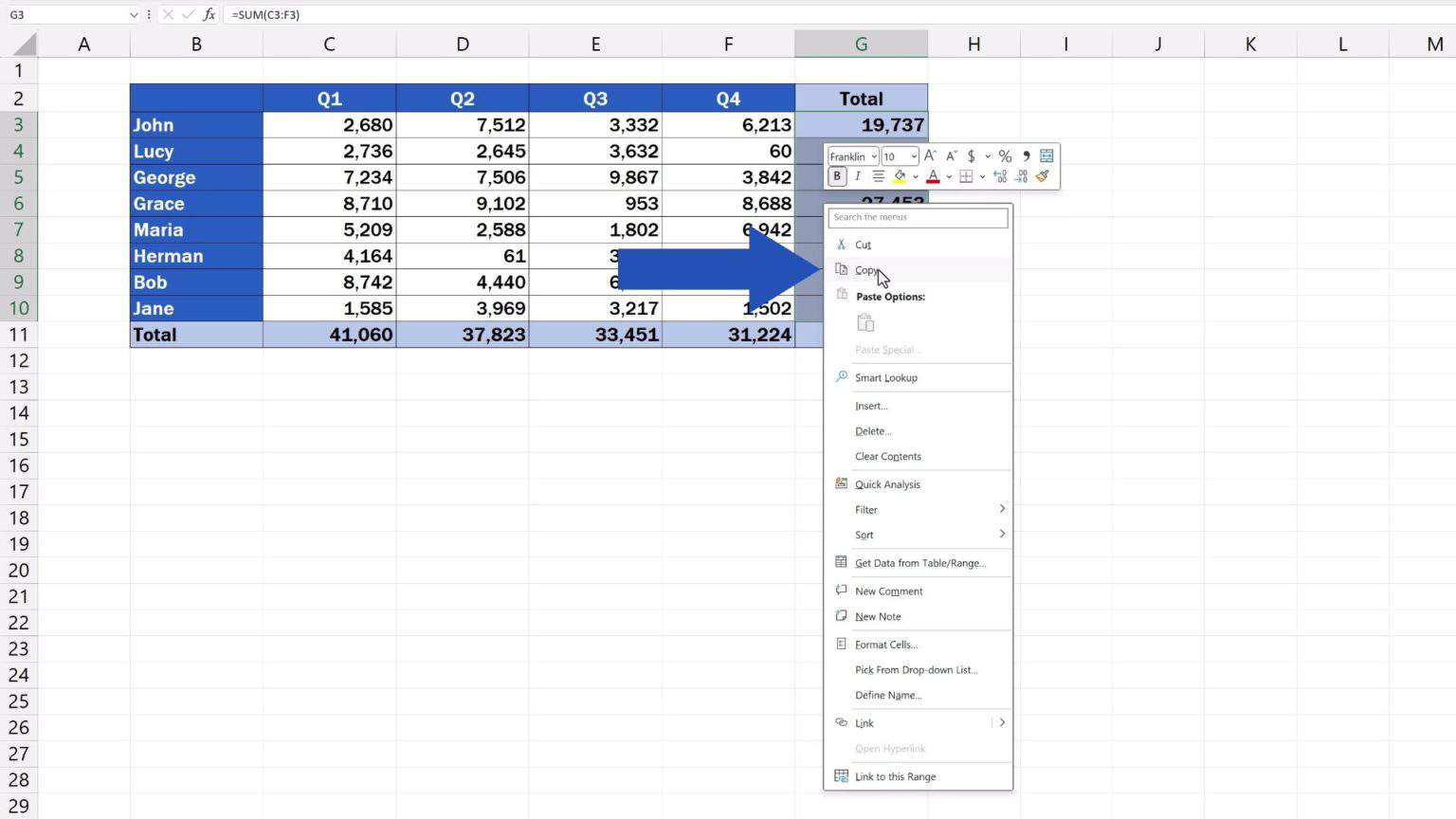The height and width of the screenshot is (819, 1456).
Task: Click the Search the menus input box
Action: pos(917,217)
